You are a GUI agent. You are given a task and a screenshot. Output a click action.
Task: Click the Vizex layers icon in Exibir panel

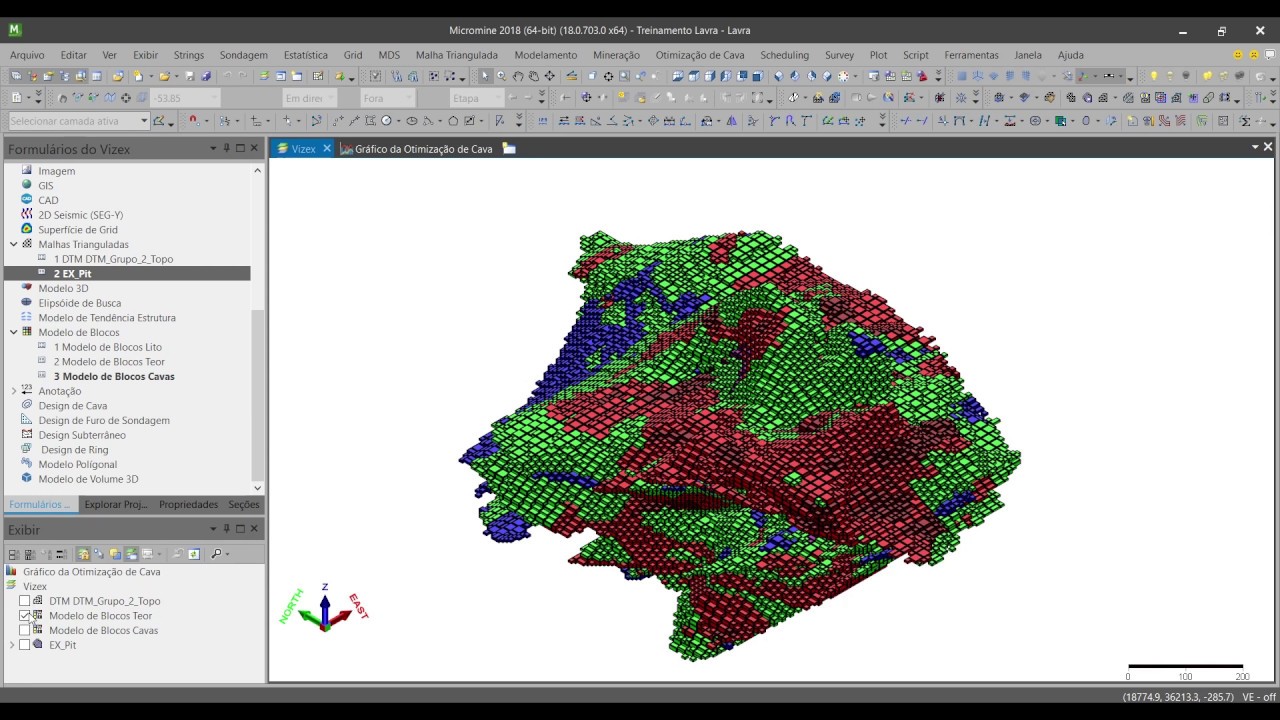[x=11, y=586]
